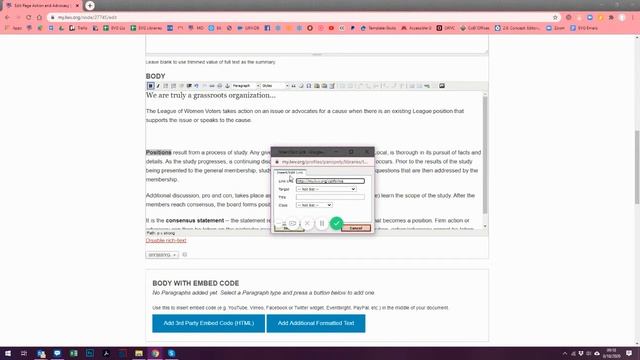The image size is (640, 360).
Task: Open the Styles dropdown in editor toolbar
Action: click(x=275, y=86)
